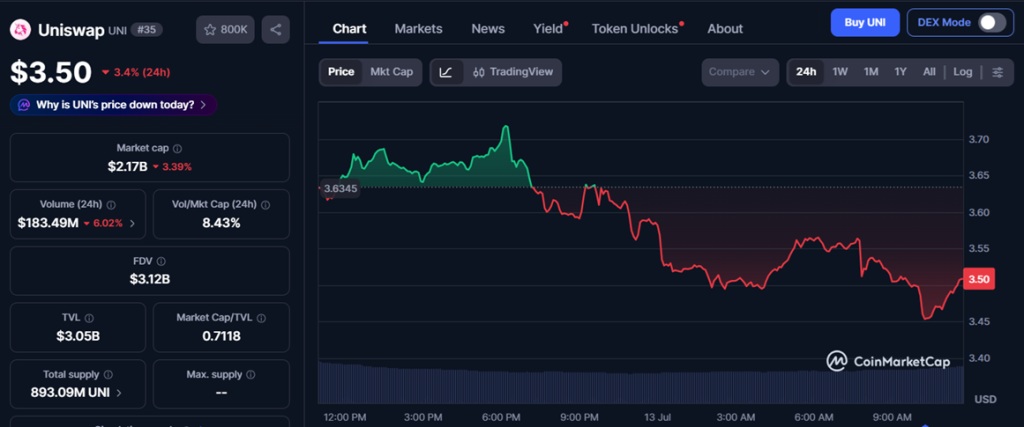Click the AI icon in price-down prompt
1024x427 pixels.
point(24,104)
